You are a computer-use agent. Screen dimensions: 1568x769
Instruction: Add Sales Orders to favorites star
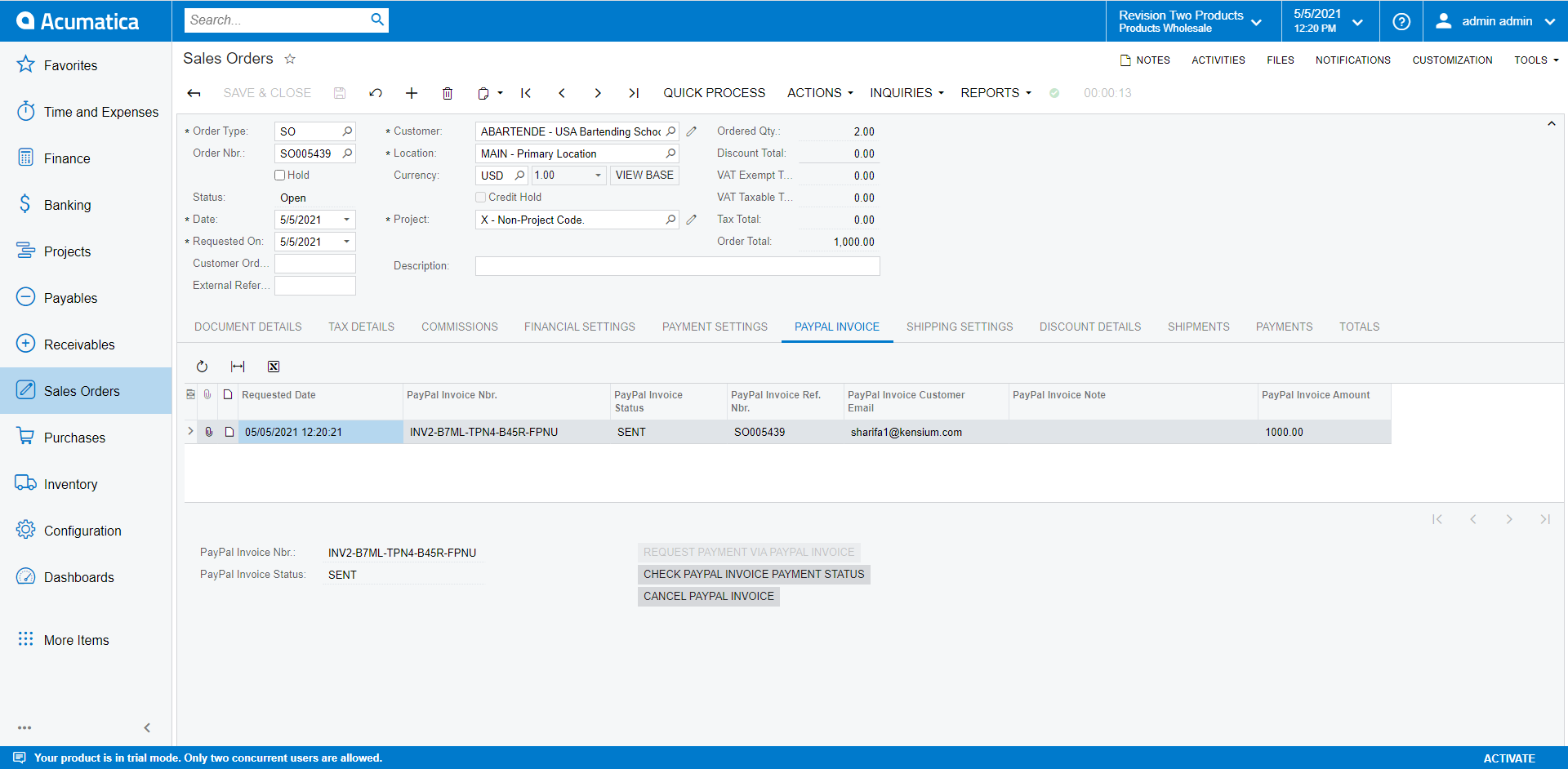coord(290,59)
